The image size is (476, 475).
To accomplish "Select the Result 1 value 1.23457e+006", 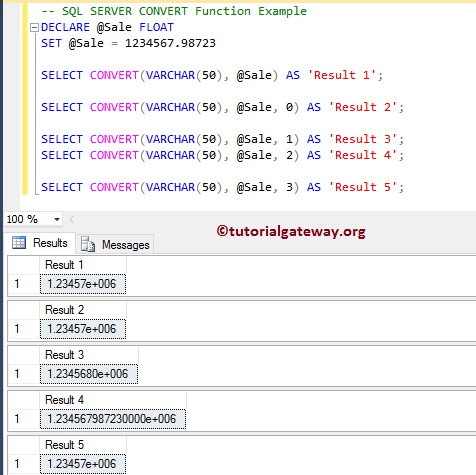I will [x=83, y=284].
